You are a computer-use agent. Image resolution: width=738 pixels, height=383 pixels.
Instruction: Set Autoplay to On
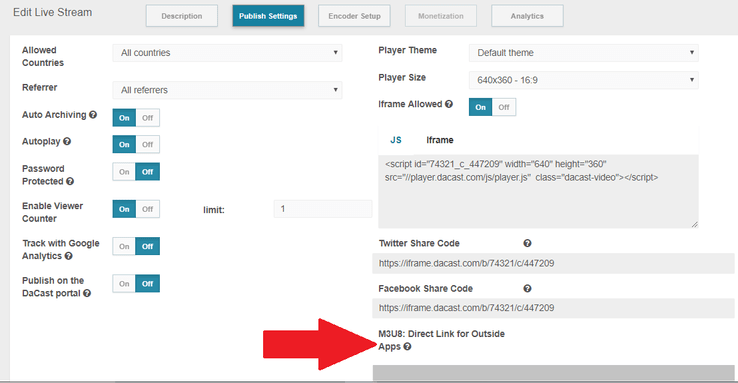pos(124,144)
